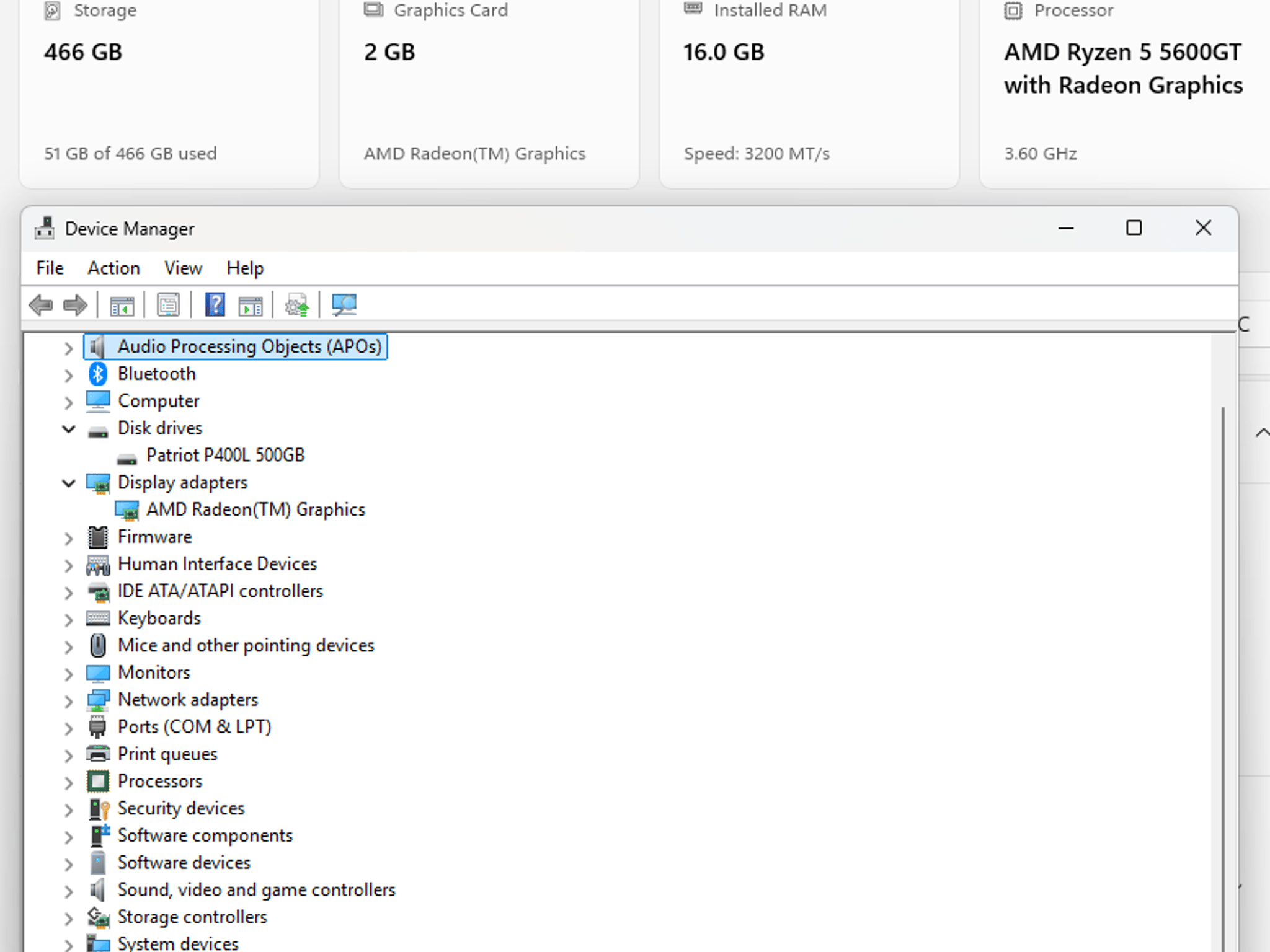This screenshot has width=1270, height=952.
Task: Expand the Firmware node arrow
Action: [x=69, y=538]
